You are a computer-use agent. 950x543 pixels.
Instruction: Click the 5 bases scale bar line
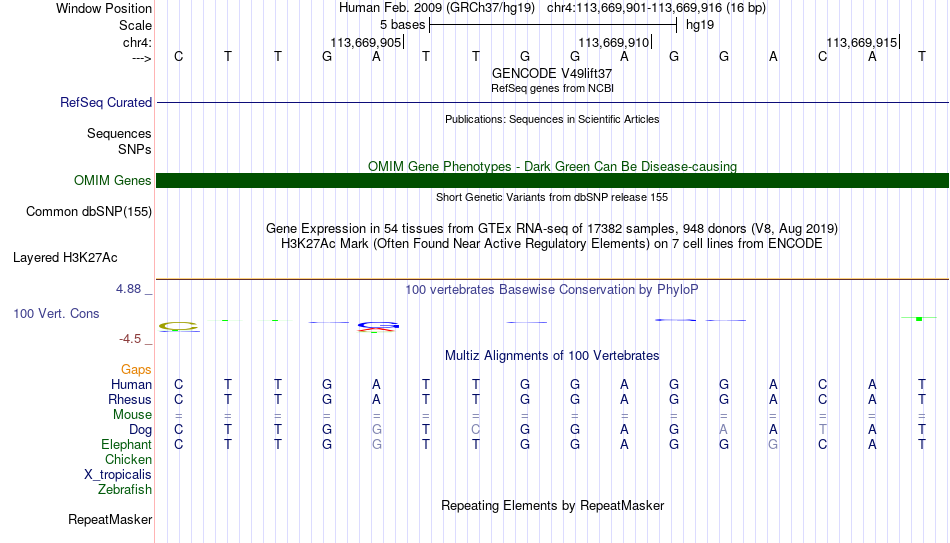click(553, 25)
